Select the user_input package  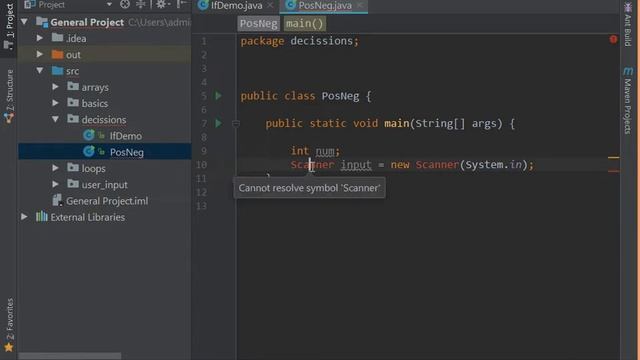(x=104, y=185)
